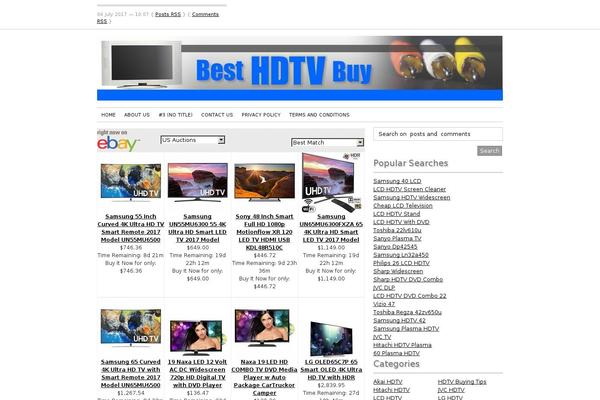Viewport: 600px width, 400px height.
Task: Open Samsung 65 Curved TV thumbnail
Action: 131,328
